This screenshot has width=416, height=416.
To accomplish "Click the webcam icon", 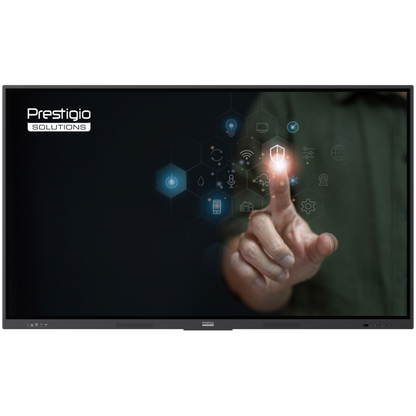I will (323, 180).
